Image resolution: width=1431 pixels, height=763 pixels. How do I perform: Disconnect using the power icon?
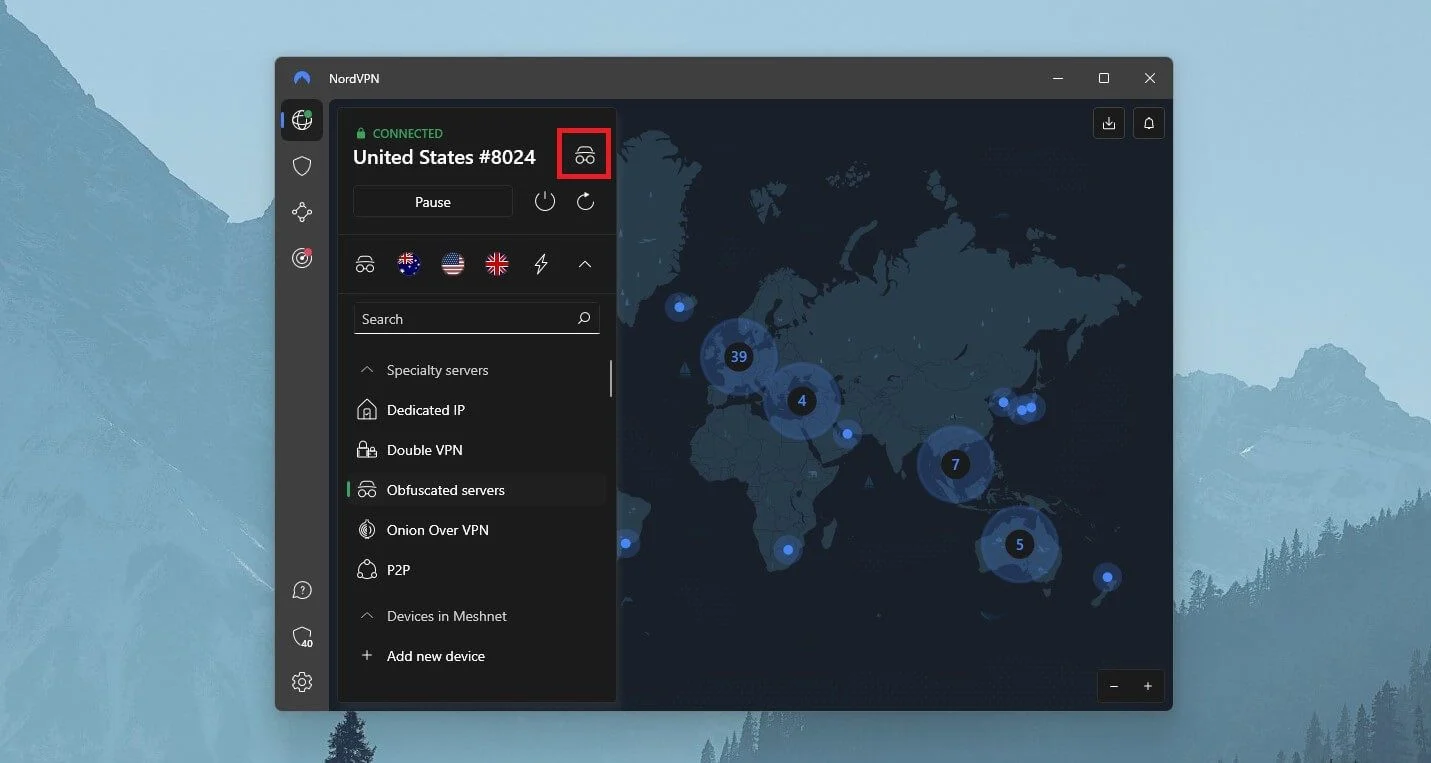(x=544, y=202)
